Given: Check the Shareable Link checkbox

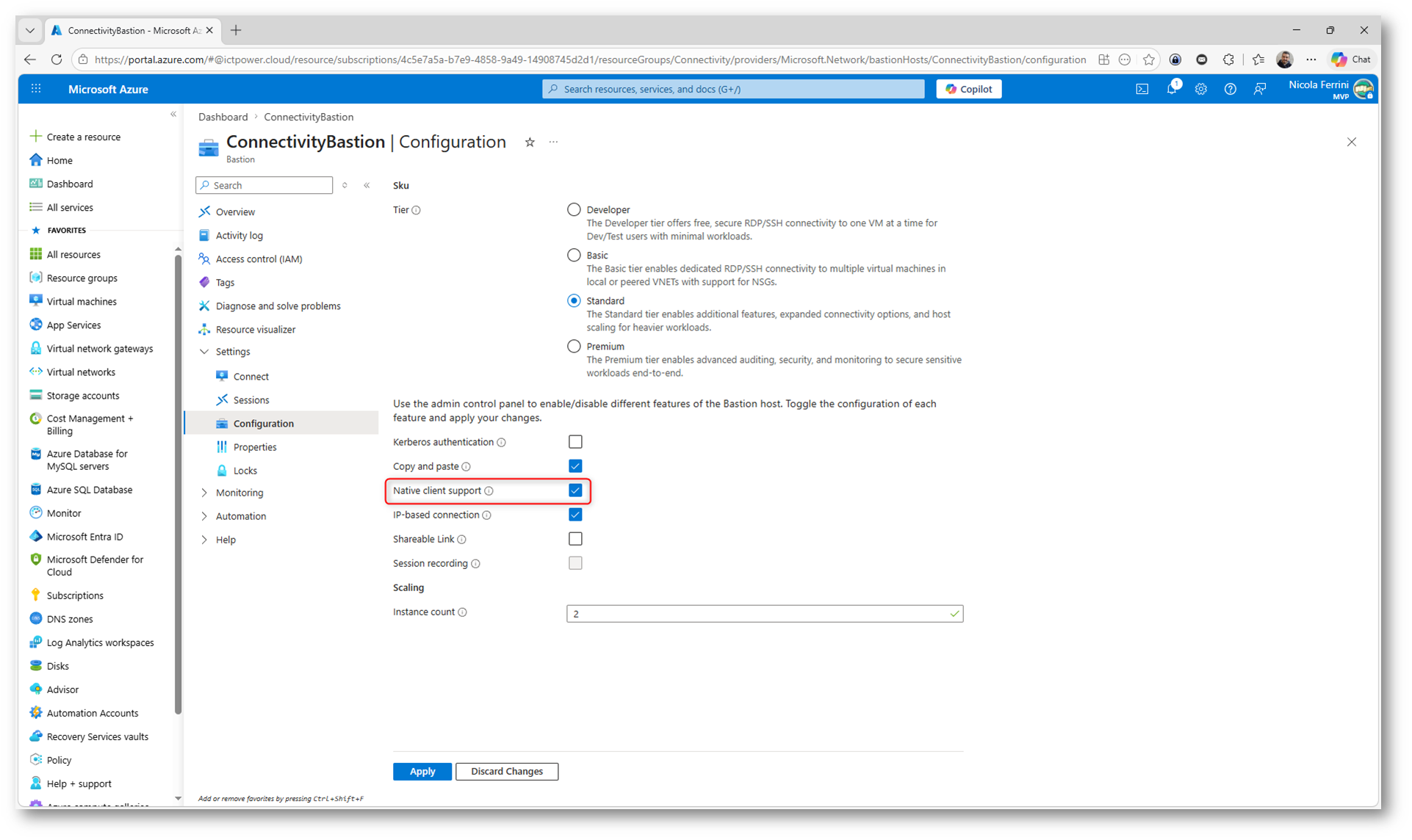Looking at the screenshot, I should pyautogui.click(x=575, y=539).
